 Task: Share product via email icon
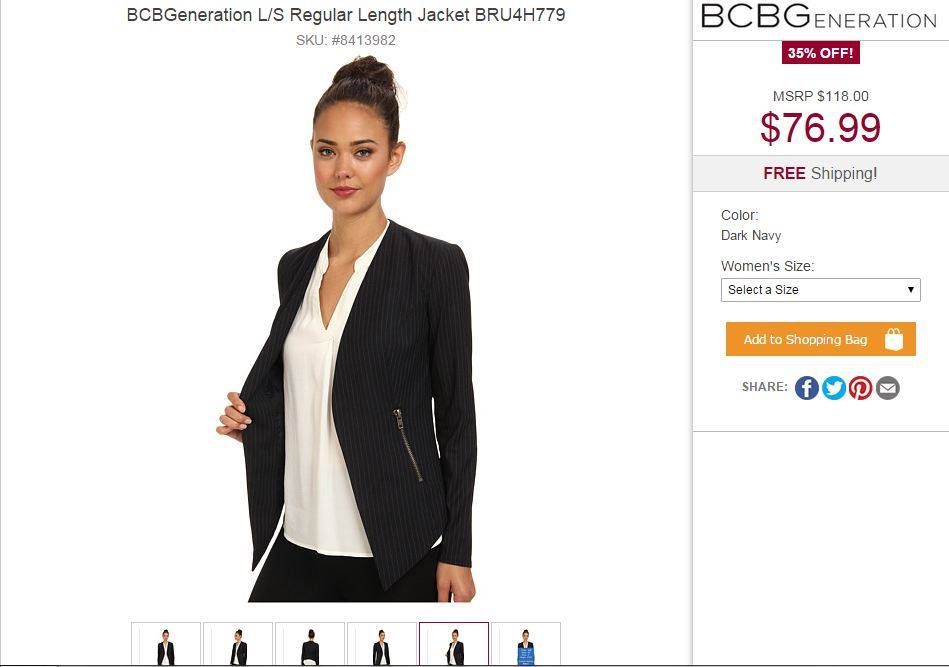point(888,388)
